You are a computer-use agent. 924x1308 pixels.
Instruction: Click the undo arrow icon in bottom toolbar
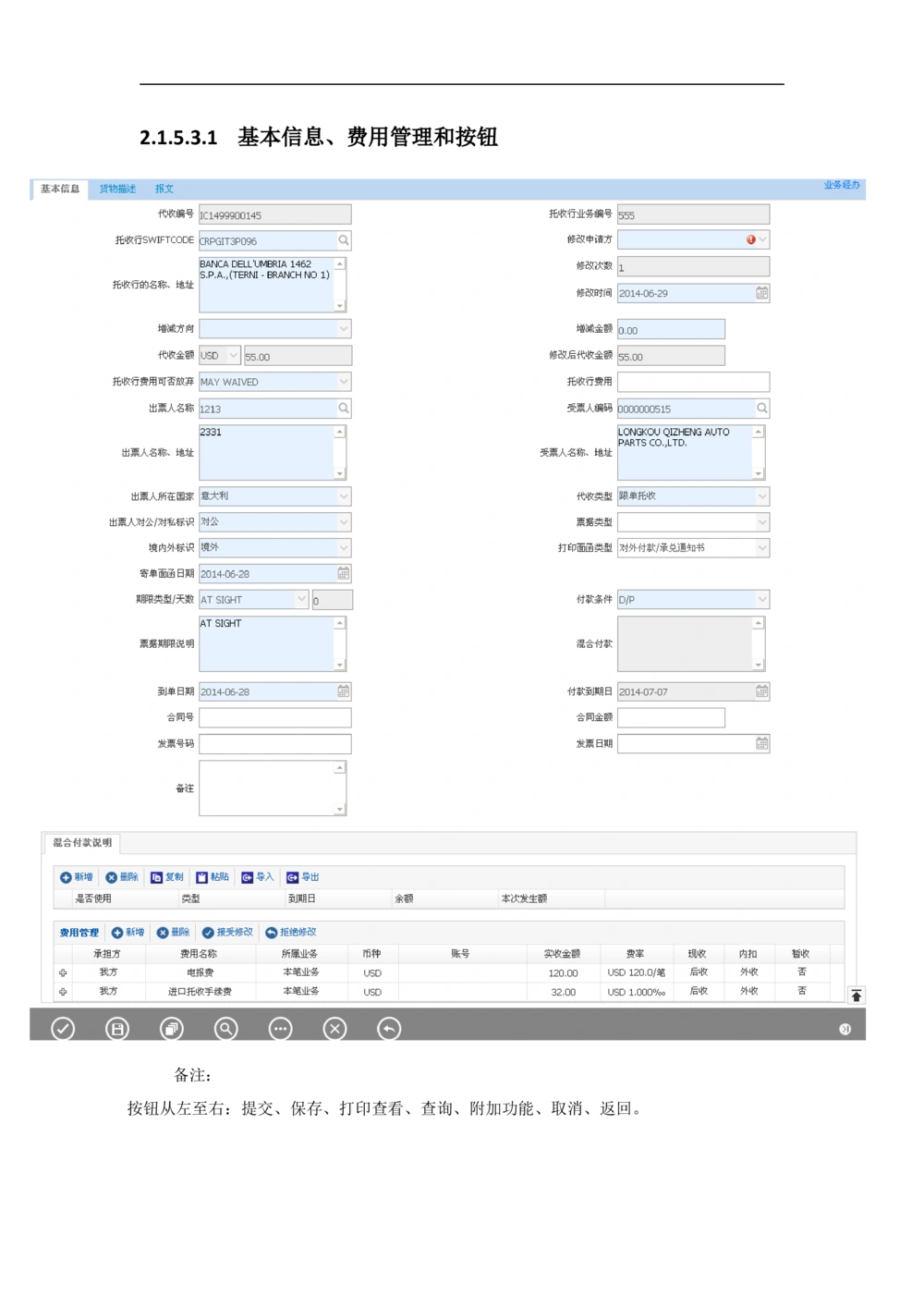tap(389, 1029)
